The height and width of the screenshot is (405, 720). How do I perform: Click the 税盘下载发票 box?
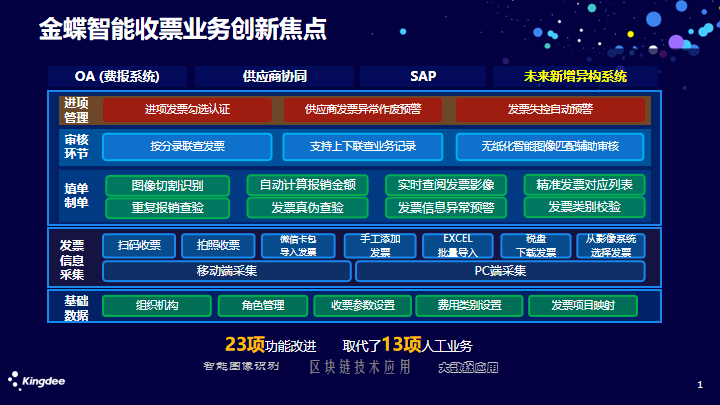pyautogui.click(x=536, y=246)
